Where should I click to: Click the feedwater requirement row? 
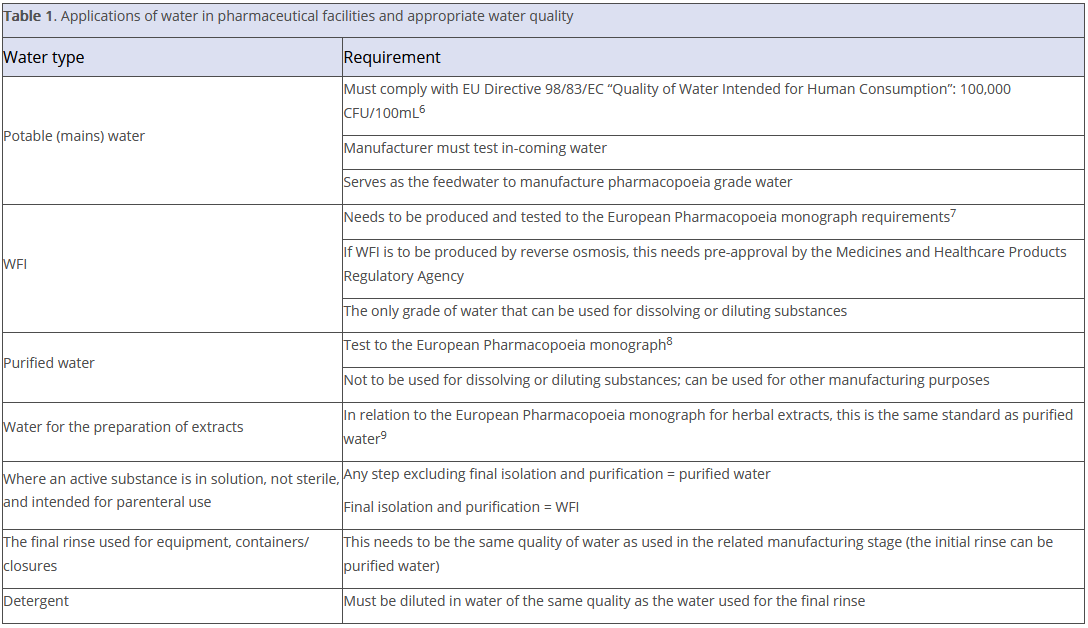(x=568, y=183)
